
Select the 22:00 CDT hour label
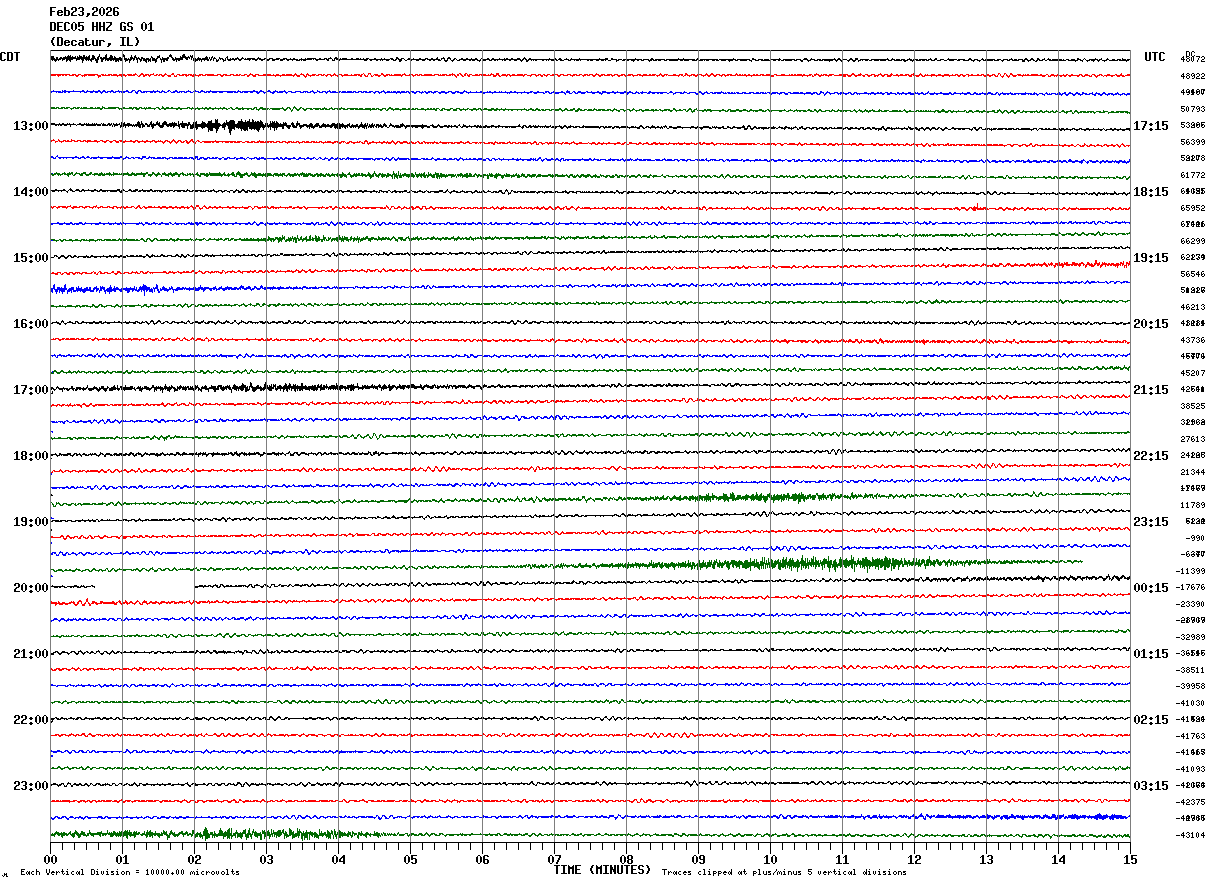31,720
